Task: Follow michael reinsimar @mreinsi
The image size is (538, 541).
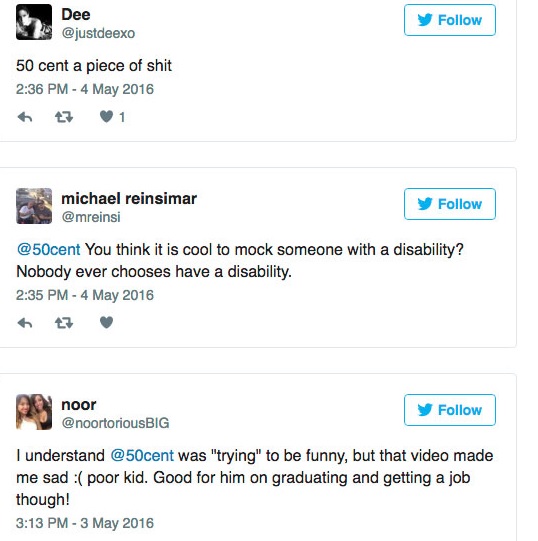Action: click(450, 204)
